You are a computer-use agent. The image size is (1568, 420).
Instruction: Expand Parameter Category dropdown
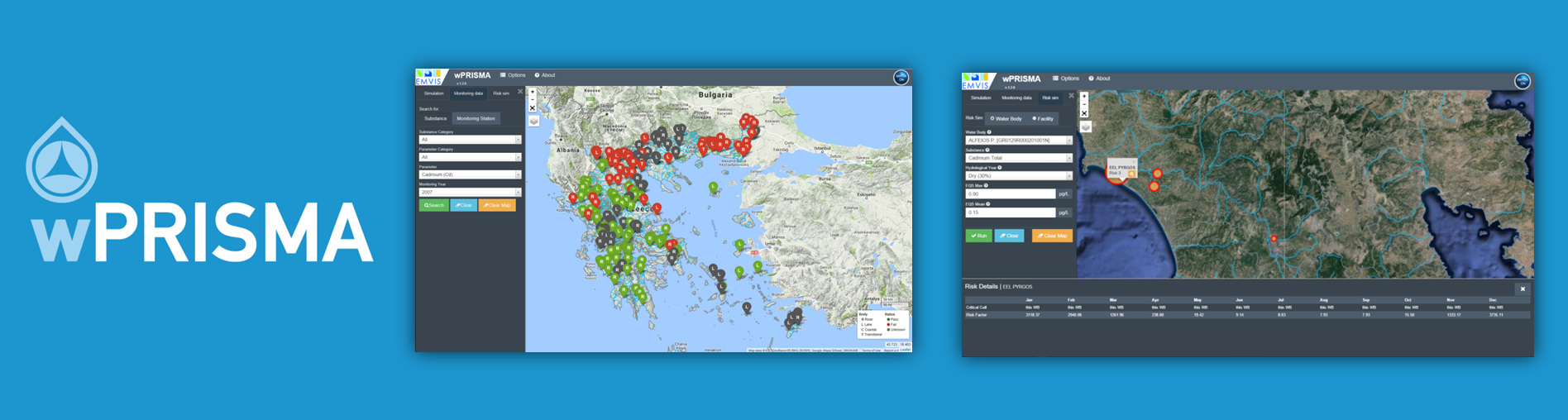click(x=470, y=157)
